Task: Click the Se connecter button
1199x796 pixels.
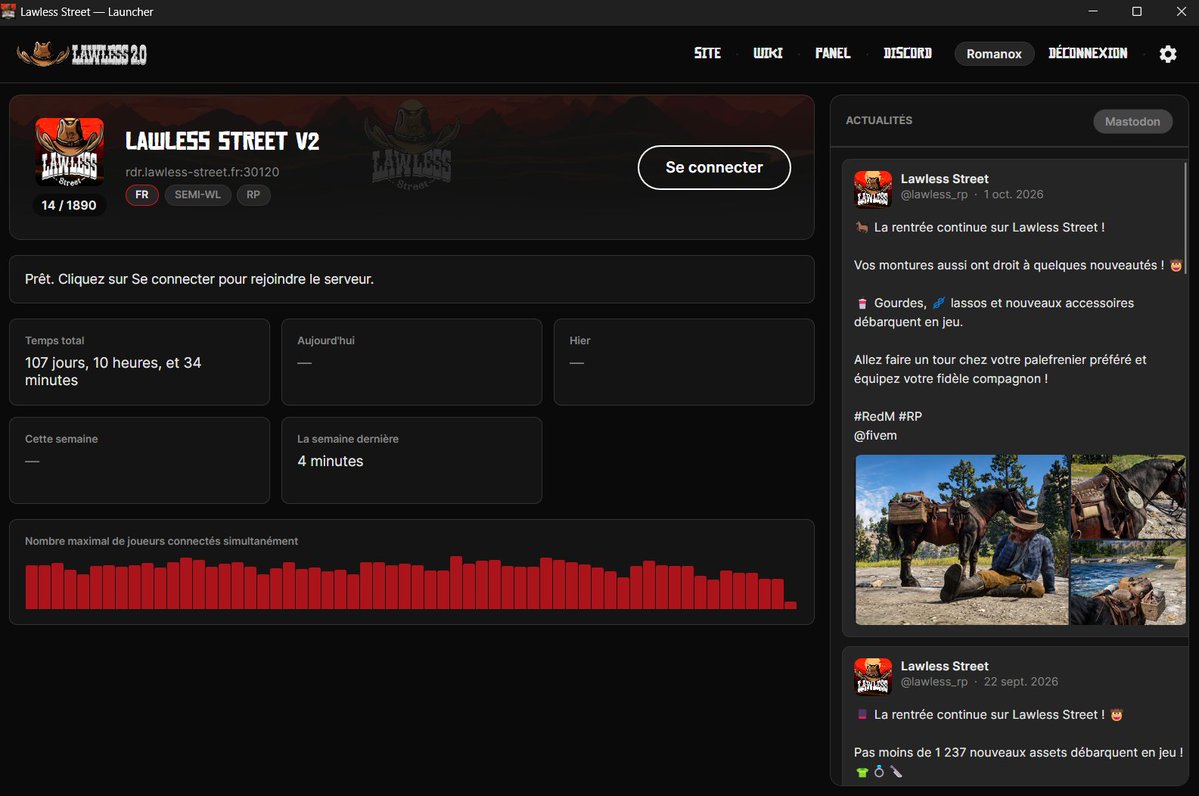Action: 714,167
